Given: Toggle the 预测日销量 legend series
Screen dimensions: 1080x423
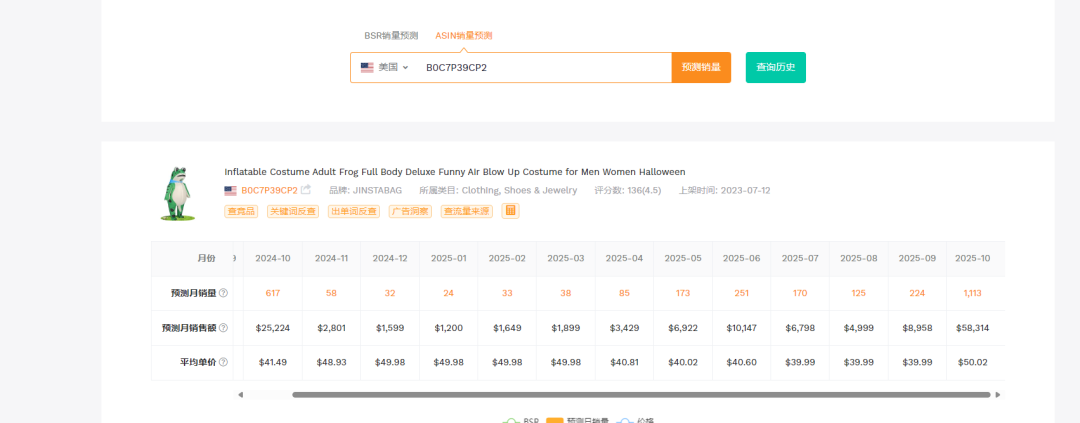Looking at the screenshot, I should click(x=575, y=420).
